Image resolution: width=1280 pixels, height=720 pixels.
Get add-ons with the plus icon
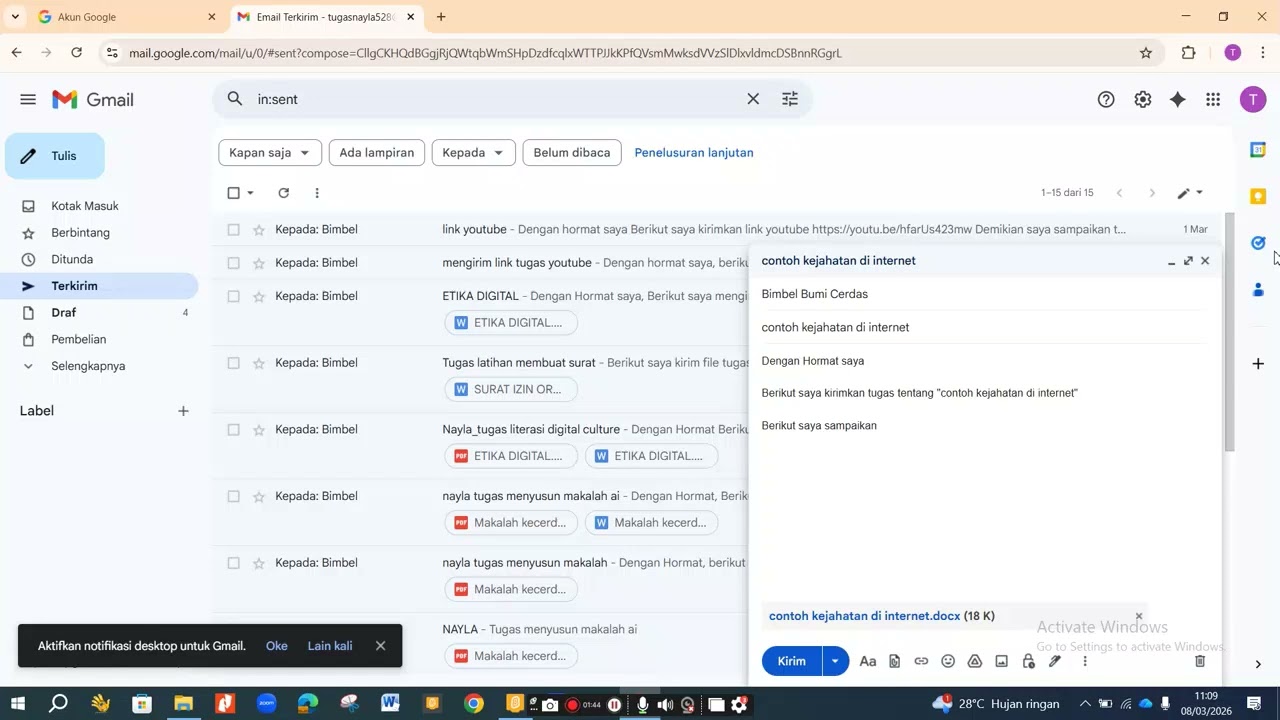tap(1258, 363)
